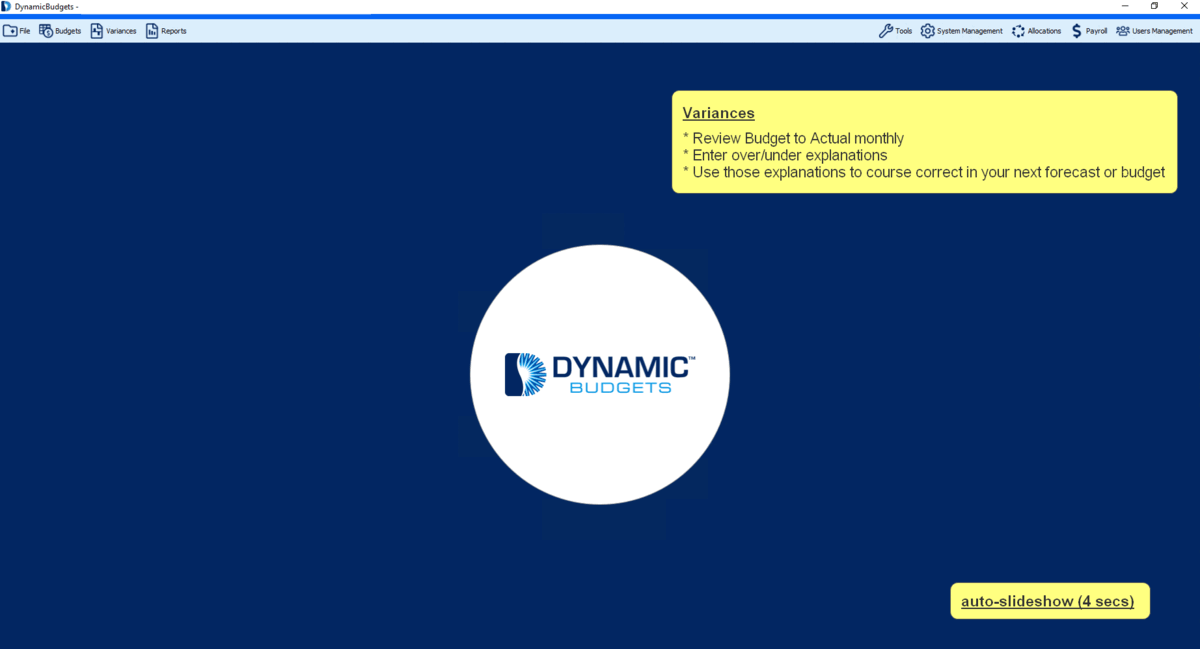Screen dimensions: 1200x649
Task: Click the Payroll dollar sign icon
Action: point(1076,31)
